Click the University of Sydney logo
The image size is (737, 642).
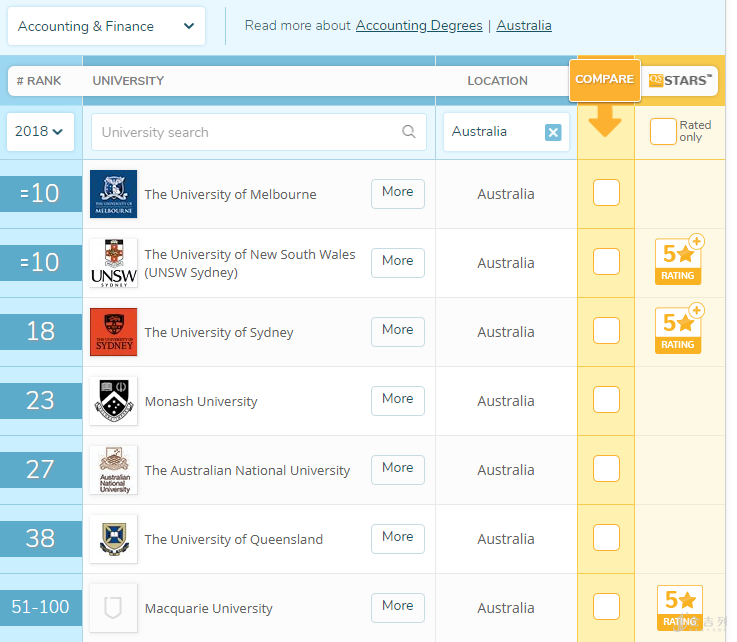[x=113, y=332]
